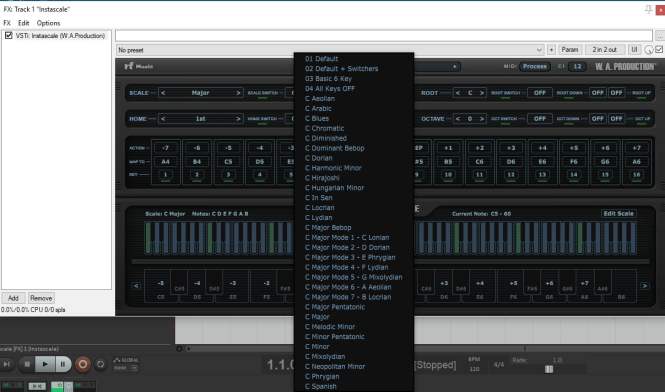Open the Major scale selector dropdown

pos(201,92)
